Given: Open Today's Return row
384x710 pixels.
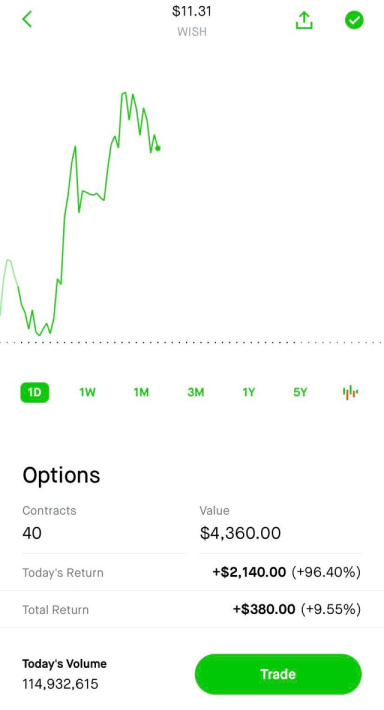Looking at the screenshot, I should click(x=192, y=572).
